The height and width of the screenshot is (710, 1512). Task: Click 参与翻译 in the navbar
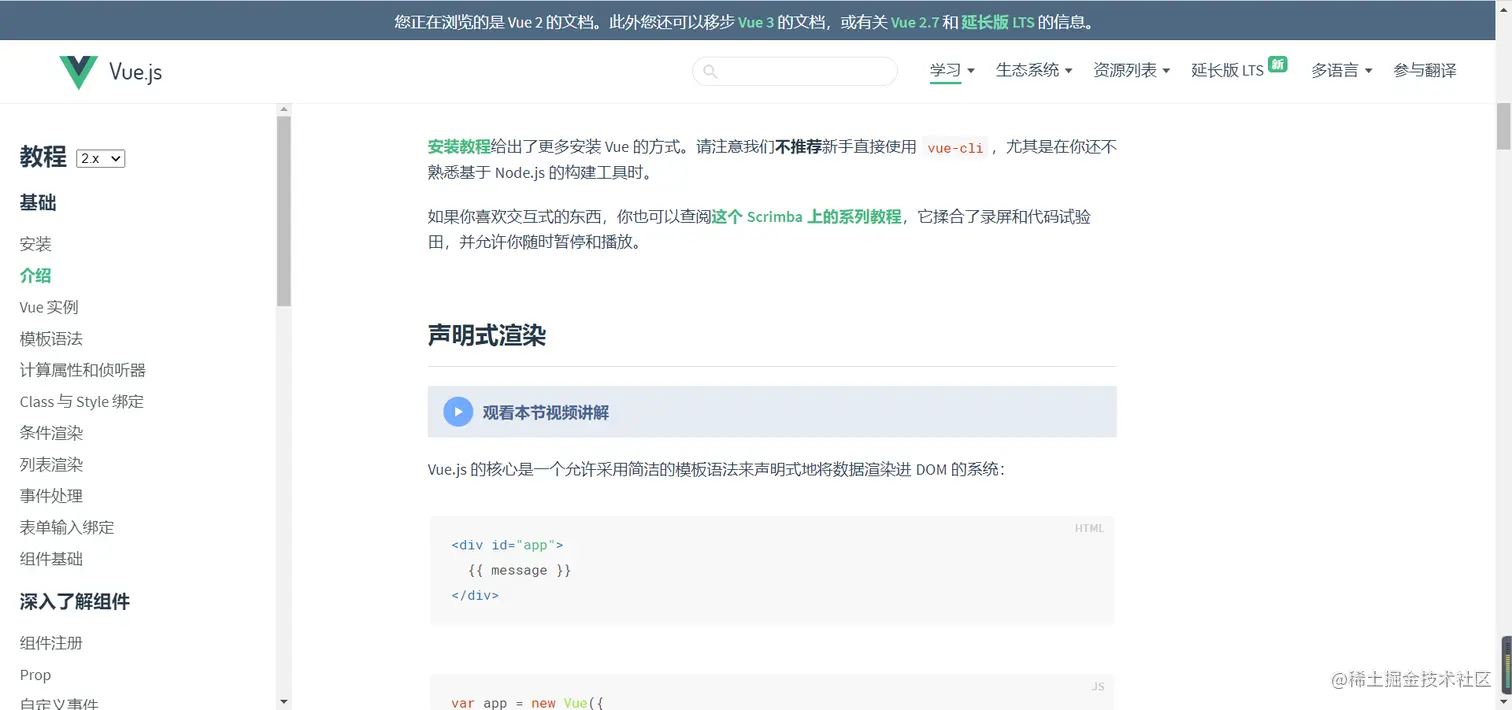pos(1425,70)
